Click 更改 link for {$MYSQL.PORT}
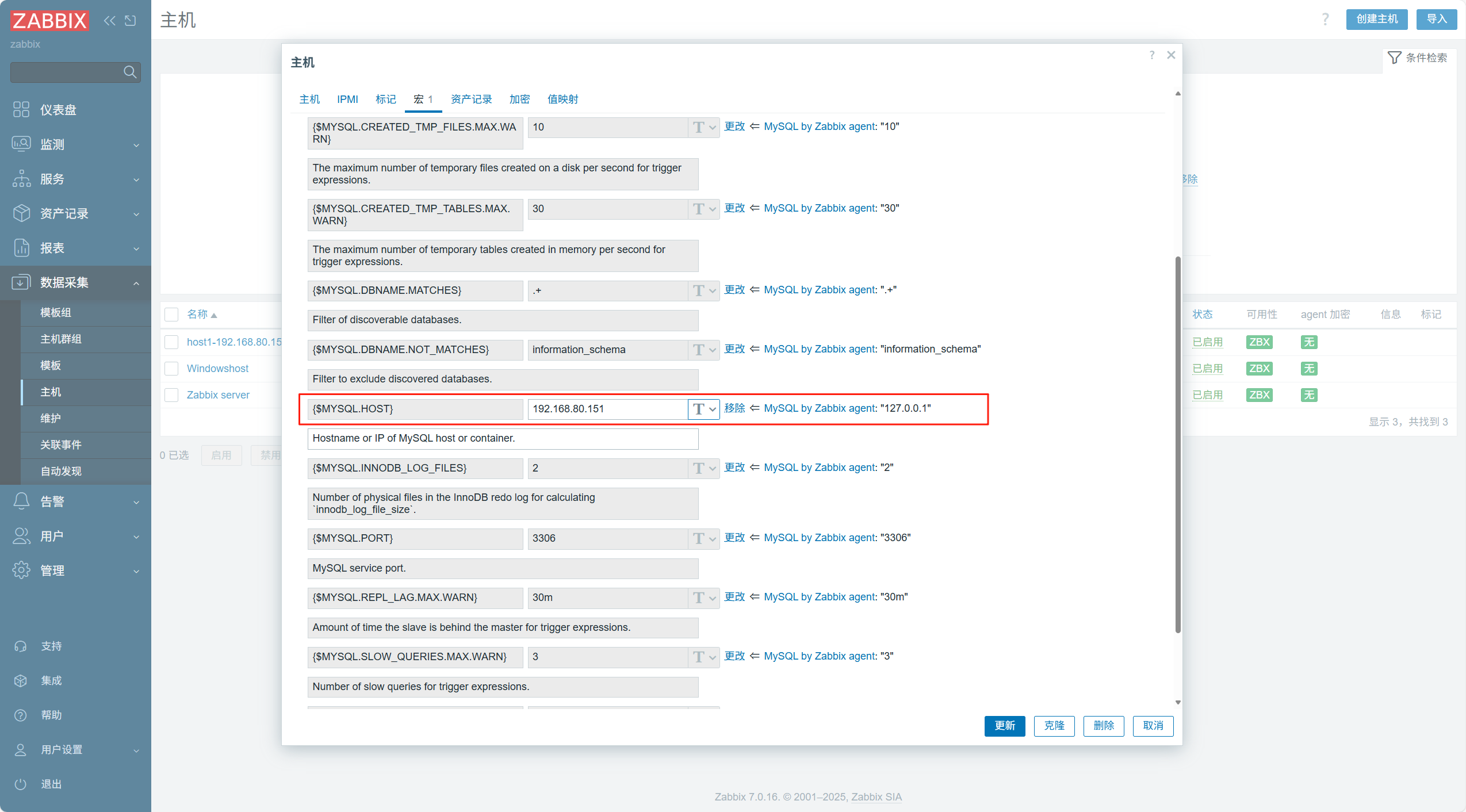1466x812 pixels. point(734,538)
